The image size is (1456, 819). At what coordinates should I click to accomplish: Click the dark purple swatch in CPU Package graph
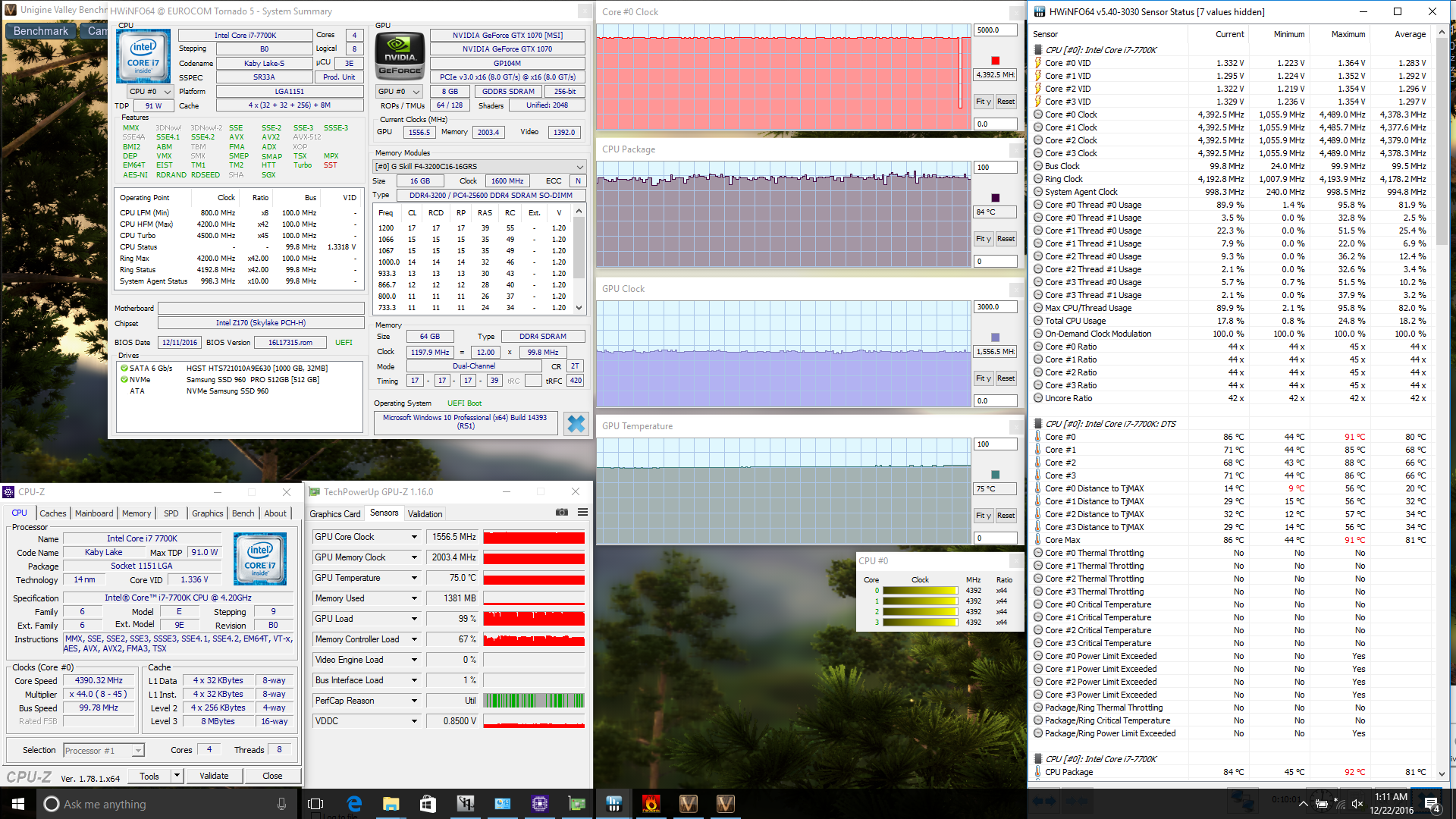pyautogui.click(x=995, y=198)
